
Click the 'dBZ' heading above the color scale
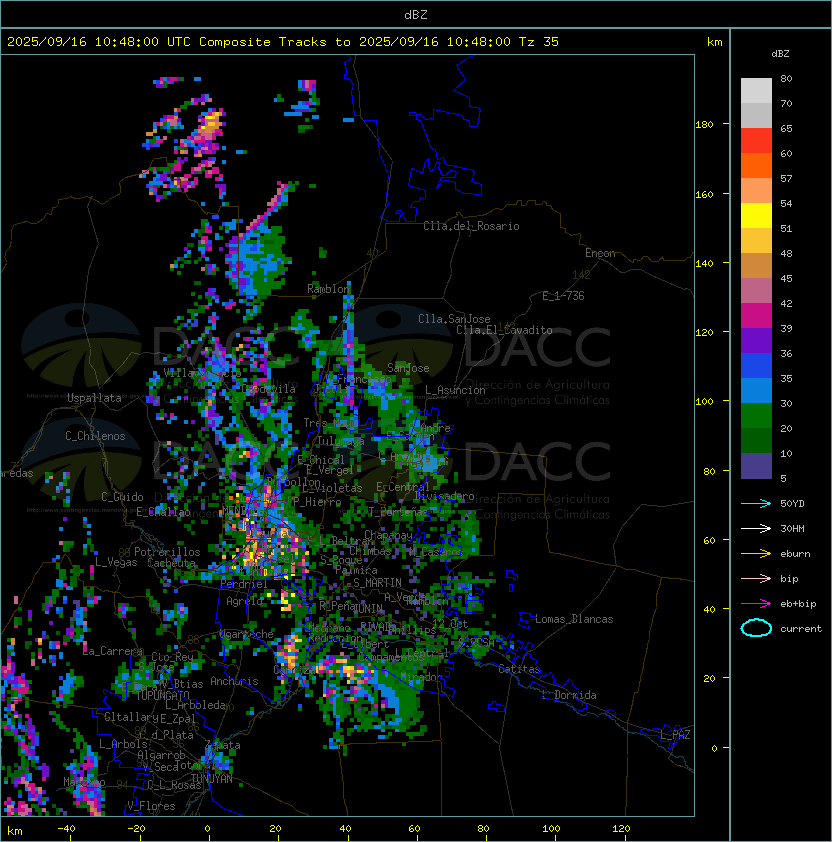780,54
